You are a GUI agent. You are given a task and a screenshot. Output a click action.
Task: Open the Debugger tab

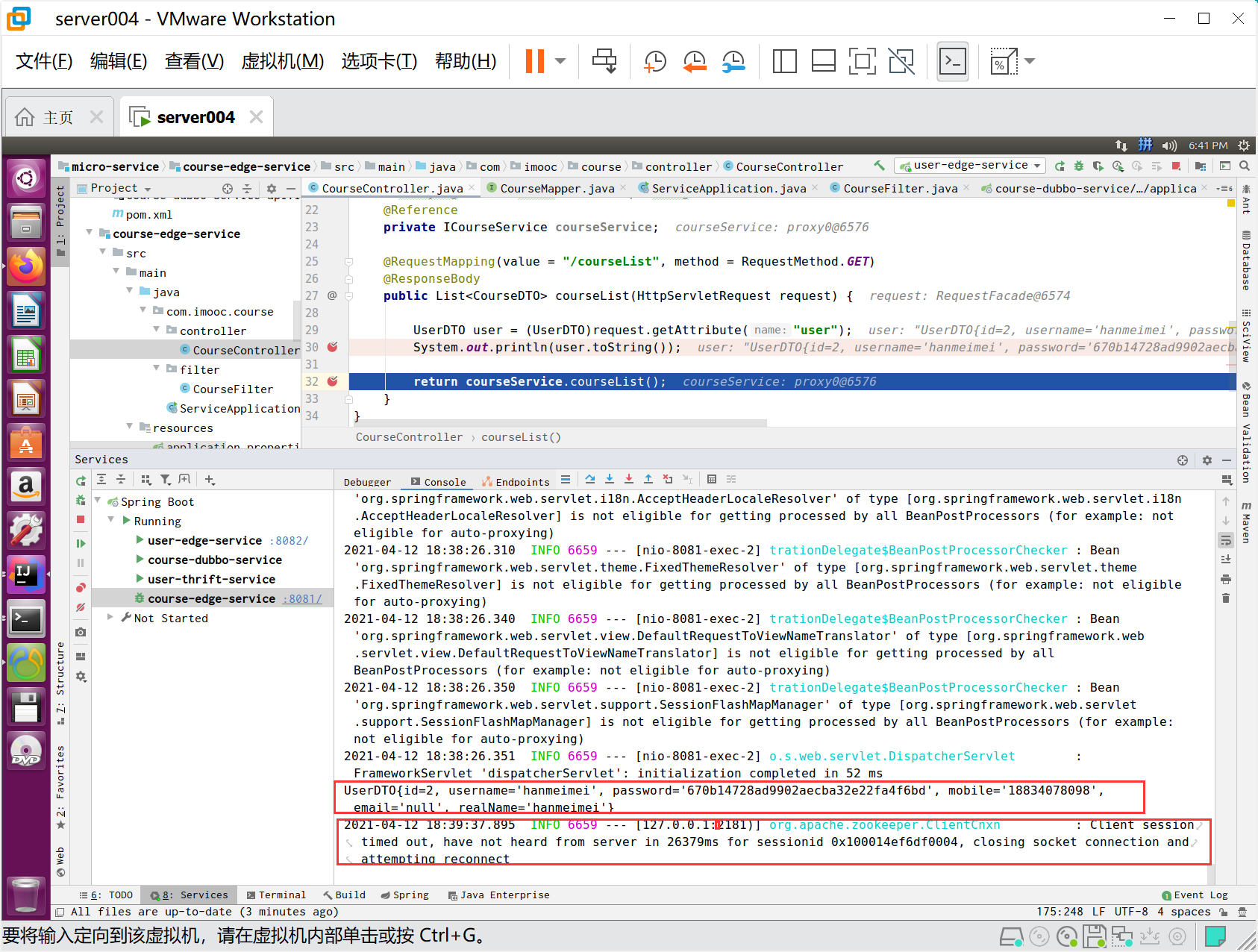pos(367,482)
